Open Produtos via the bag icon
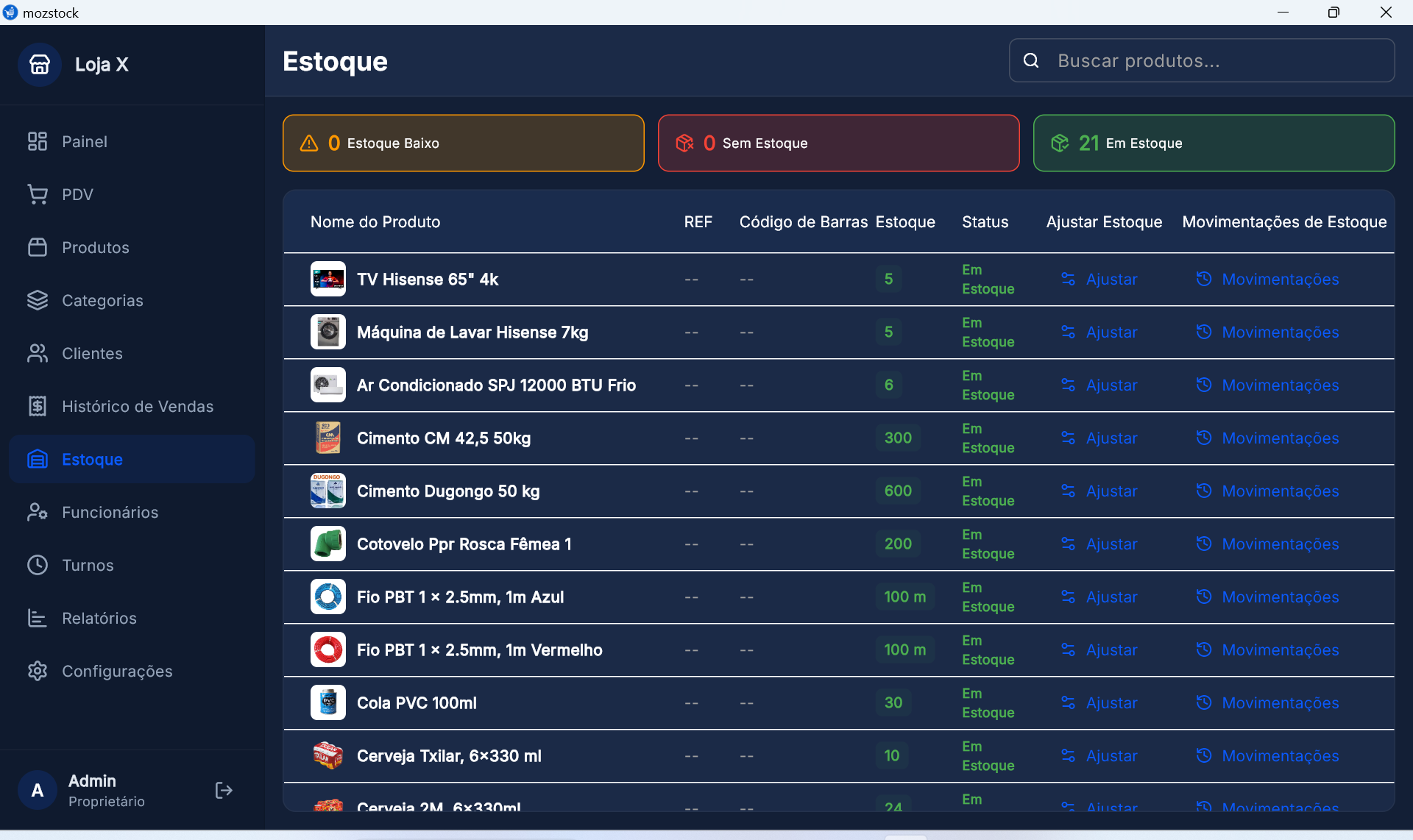1413x840 pixels. click(x=38, y=247)
